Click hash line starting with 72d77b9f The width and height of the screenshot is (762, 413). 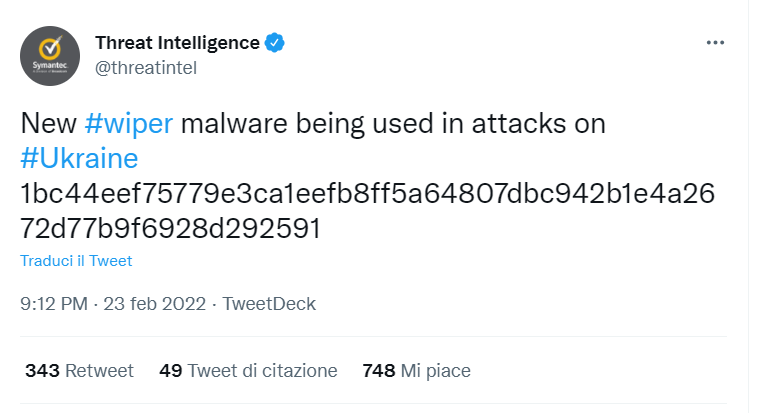pos(170,228)
